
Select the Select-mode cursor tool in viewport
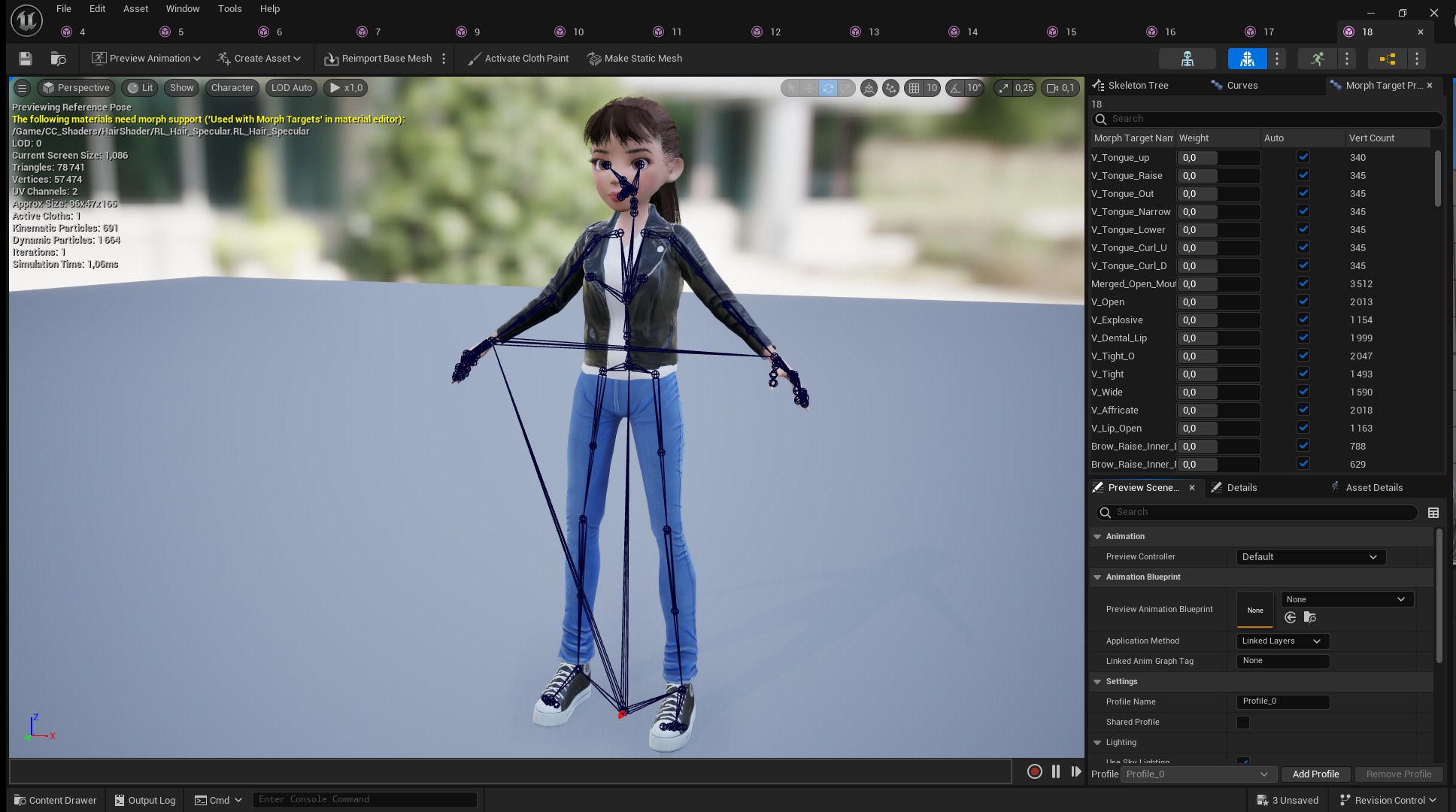coord(791,88)
